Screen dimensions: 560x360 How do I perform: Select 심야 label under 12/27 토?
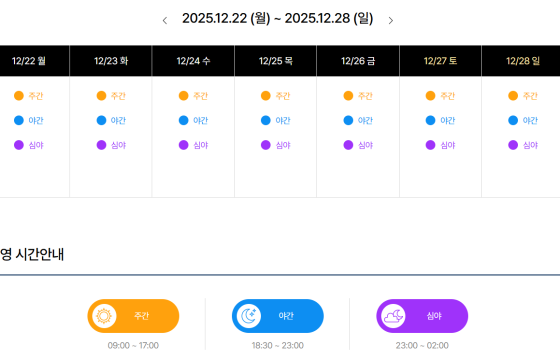(x=448, y=145)
